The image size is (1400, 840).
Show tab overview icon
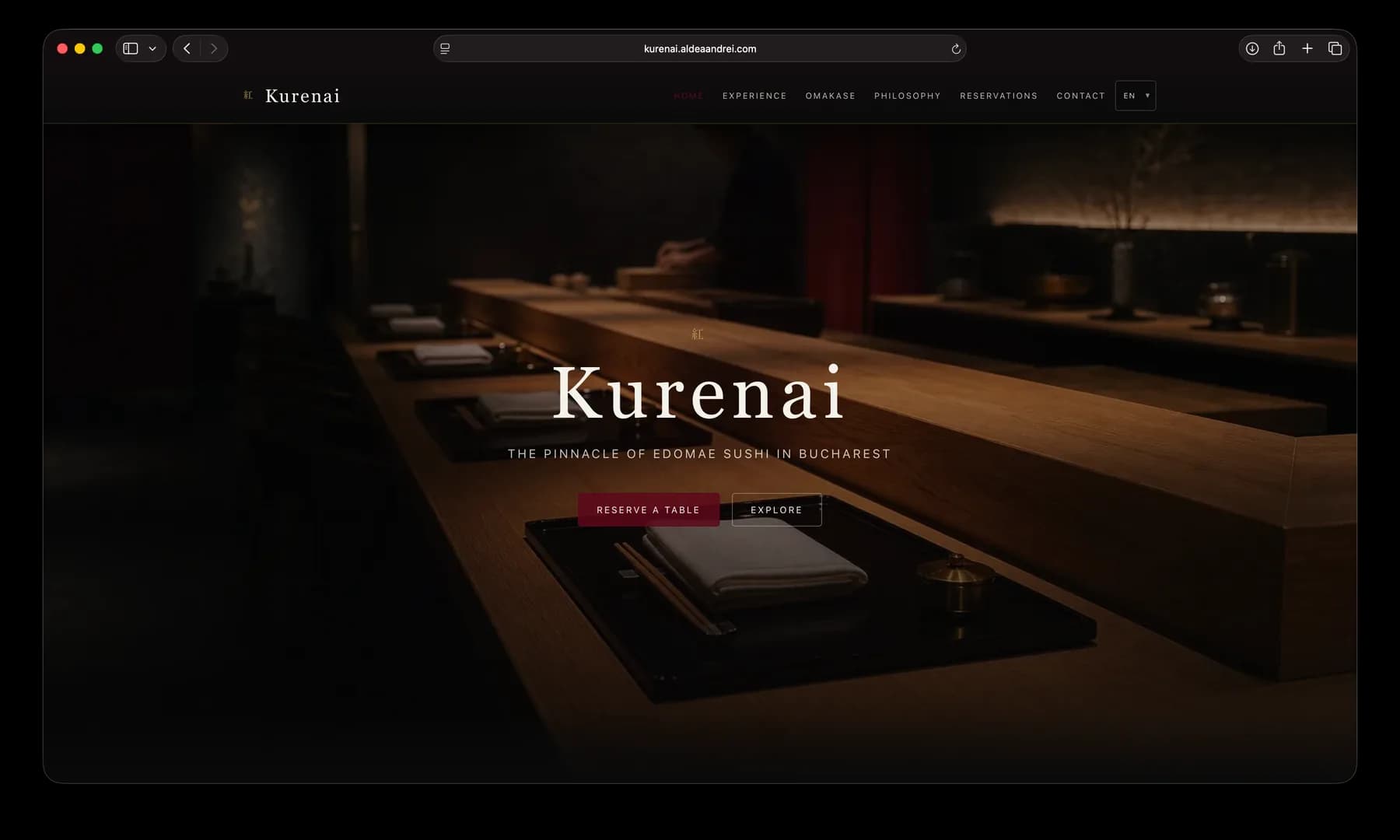click(x=1335, y=48)
